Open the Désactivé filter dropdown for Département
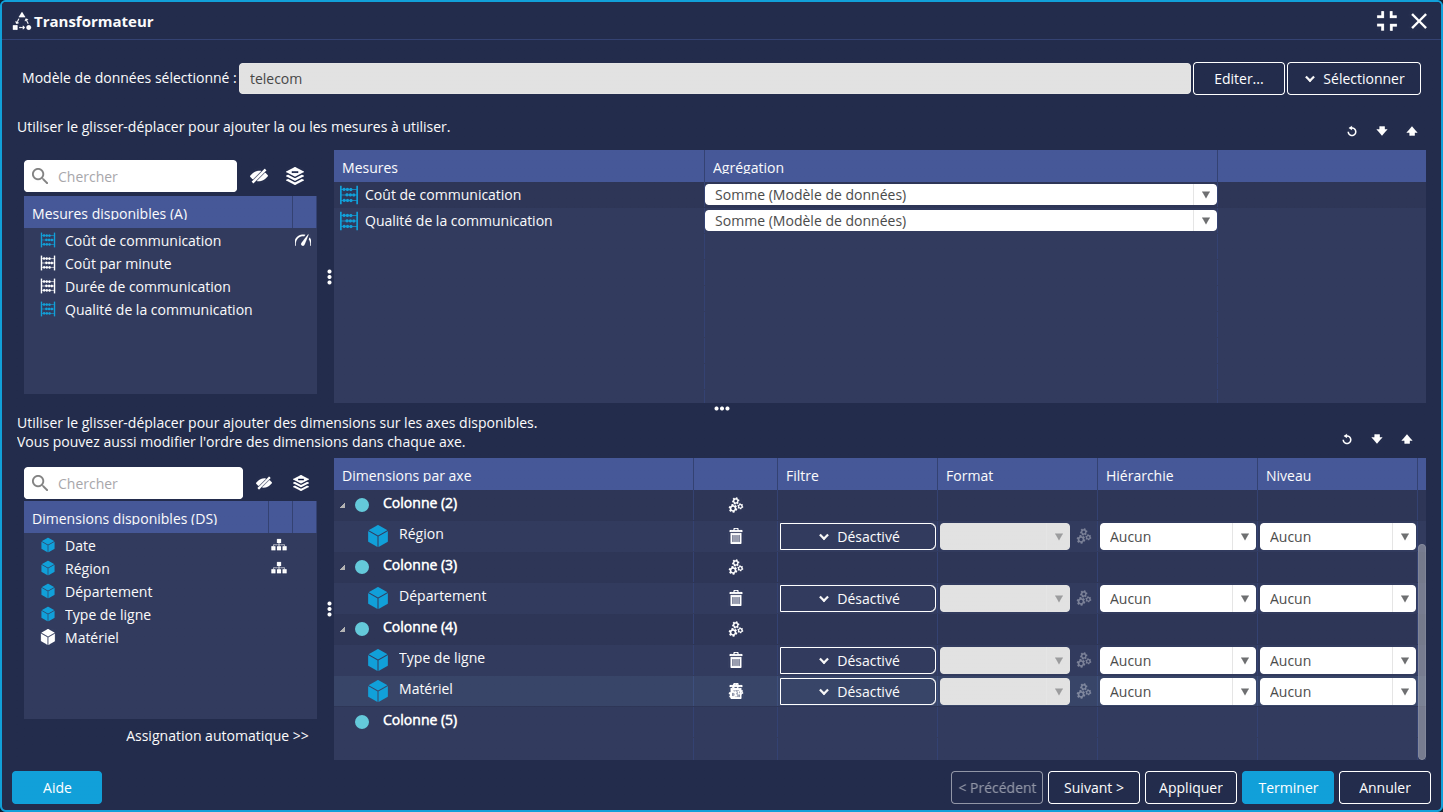The height and width of the screenshot is (812, 1443). pos(858,599)
